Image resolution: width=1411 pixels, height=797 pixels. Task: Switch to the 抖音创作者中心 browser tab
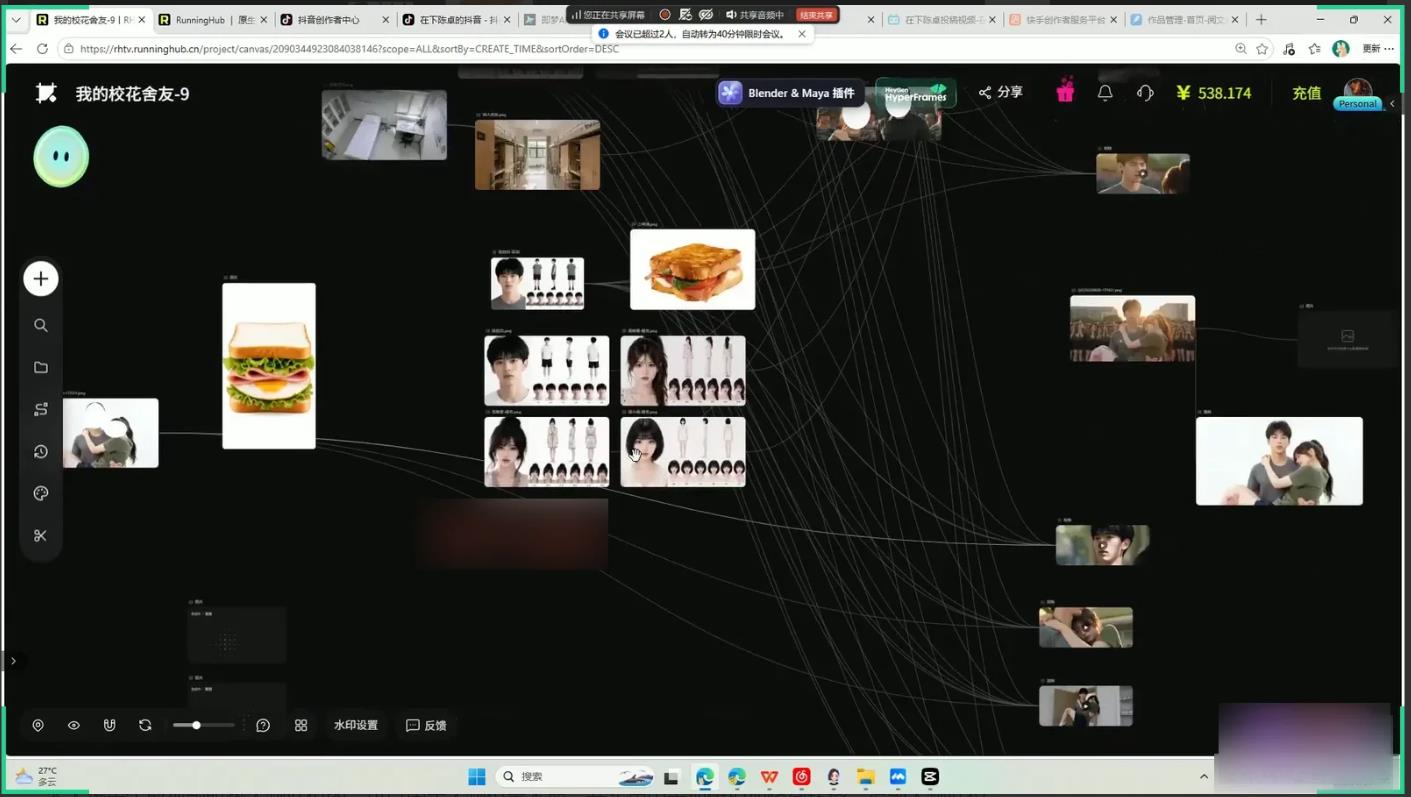pos(335,19)
